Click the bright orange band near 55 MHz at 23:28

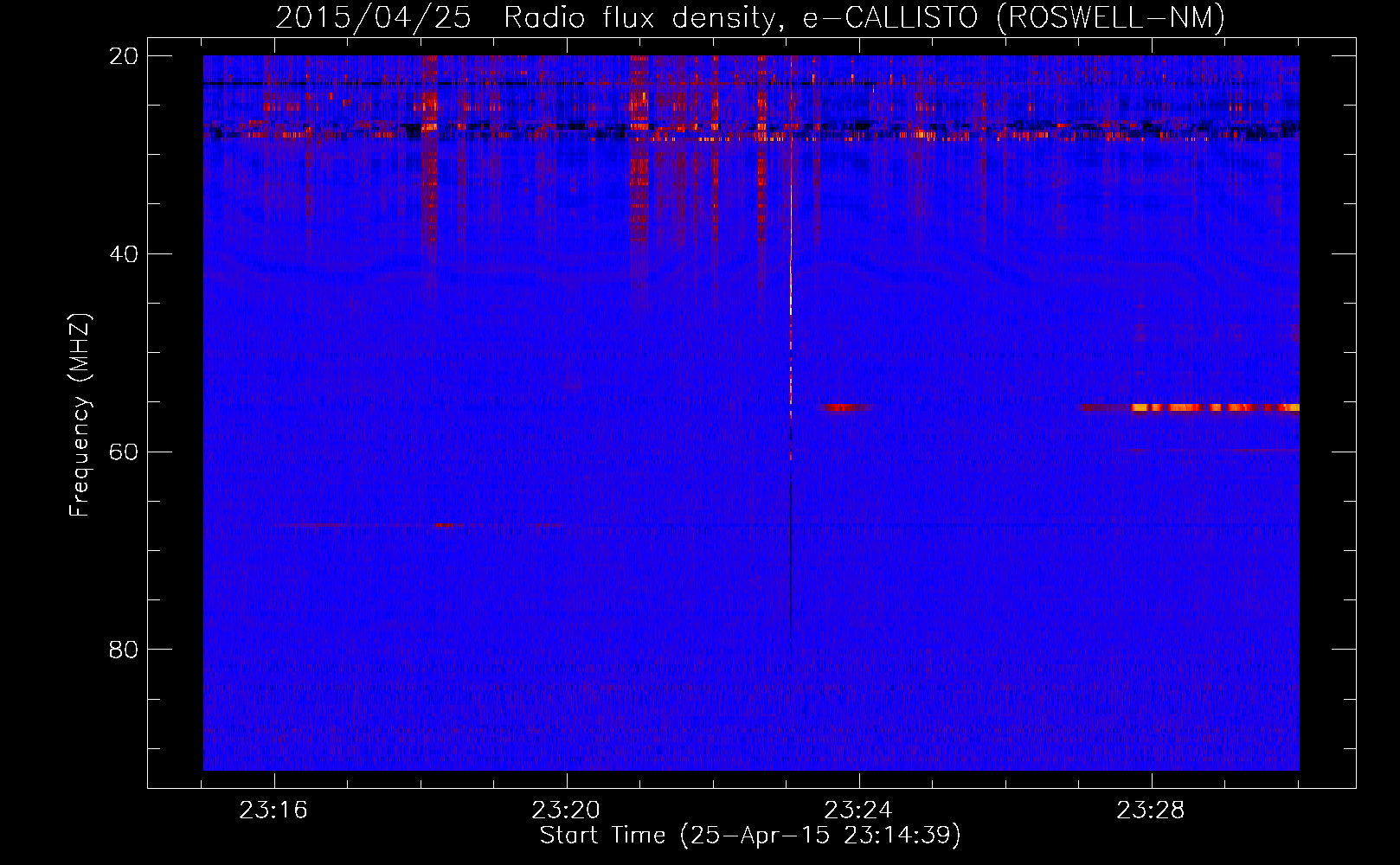click(1215, 407)
